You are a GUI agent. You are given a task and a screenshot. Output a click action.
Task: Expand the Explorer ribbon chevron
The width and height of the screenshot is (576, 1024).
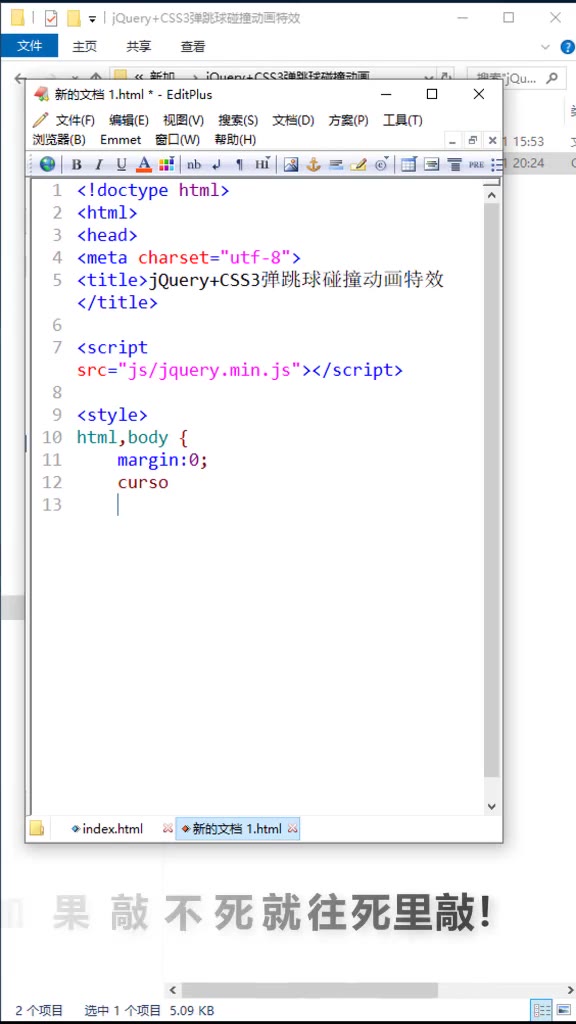tap(545, 47)
